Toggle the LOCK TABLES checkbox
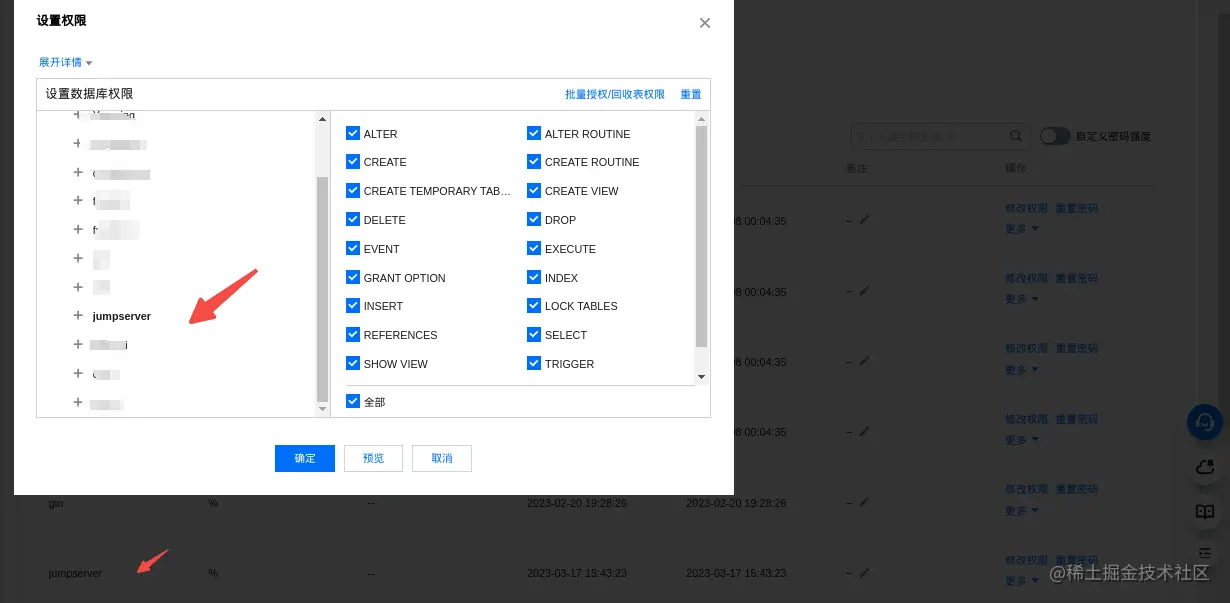 534,306
